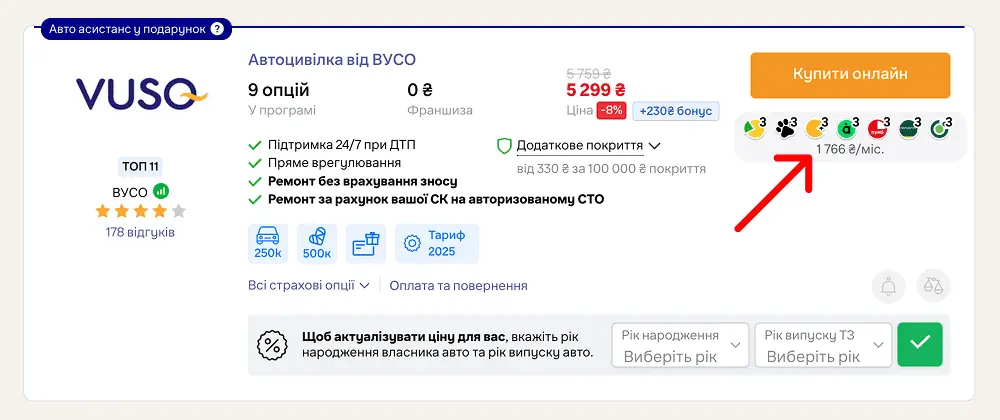Viewport: 1000px width, 420px height.
Task: Click the green shield icon near Додаткове покриття
Action: pos(504,146)
